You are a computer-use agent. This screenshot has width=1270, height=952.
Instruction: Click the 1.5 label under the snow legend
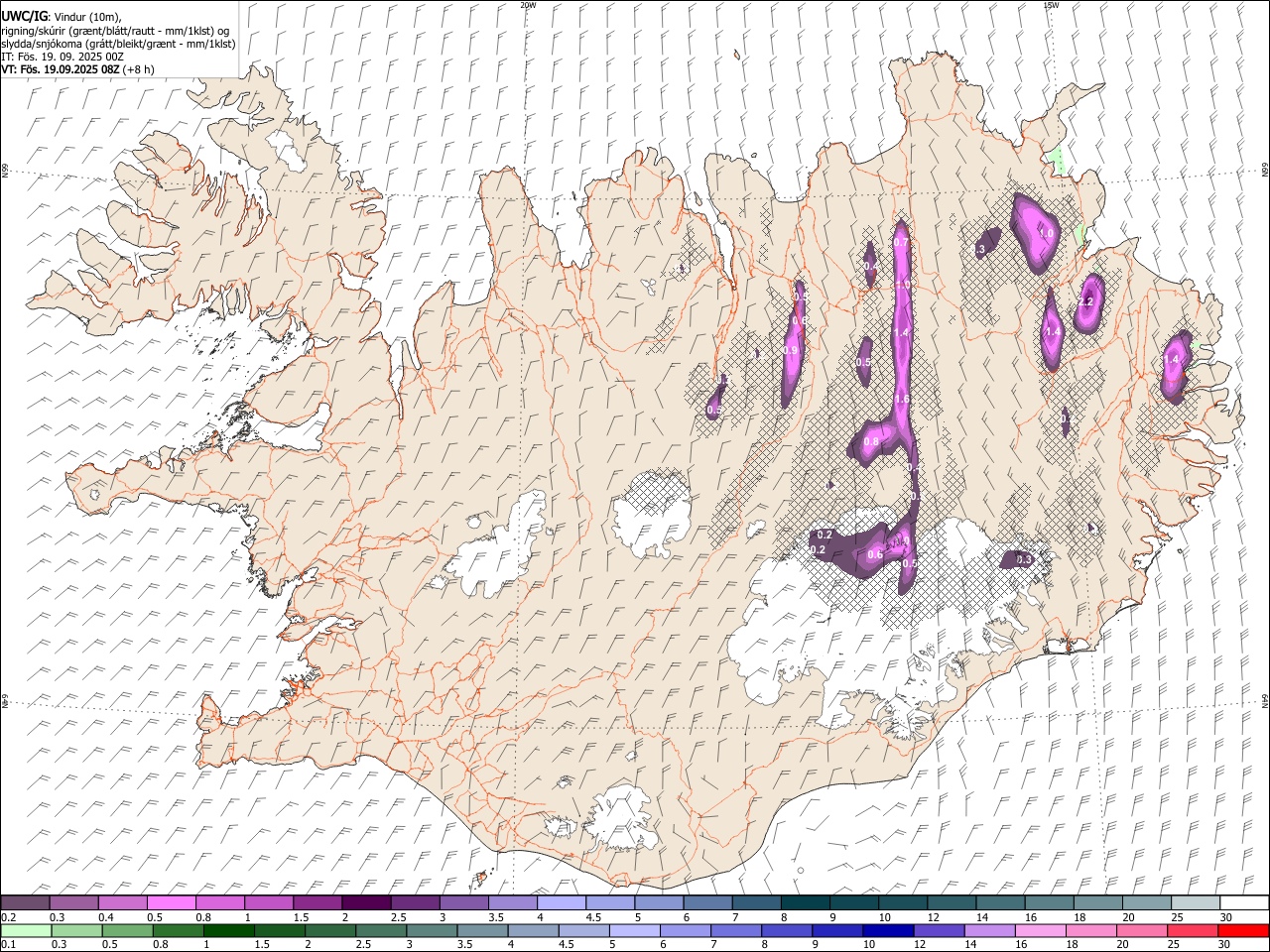301,917
